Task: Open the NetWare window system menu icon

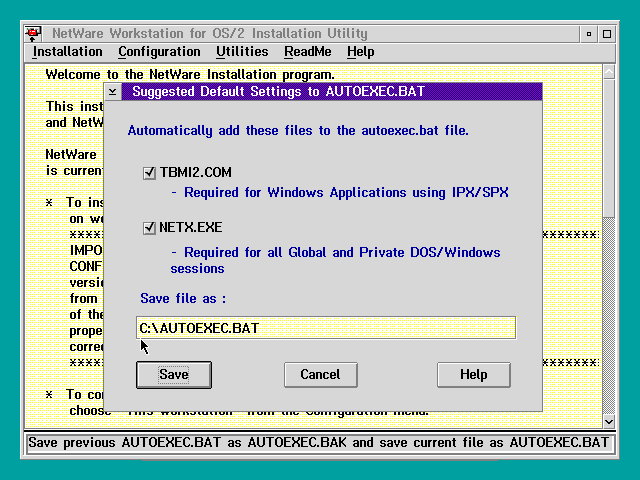Action: (x=33, y=33)
